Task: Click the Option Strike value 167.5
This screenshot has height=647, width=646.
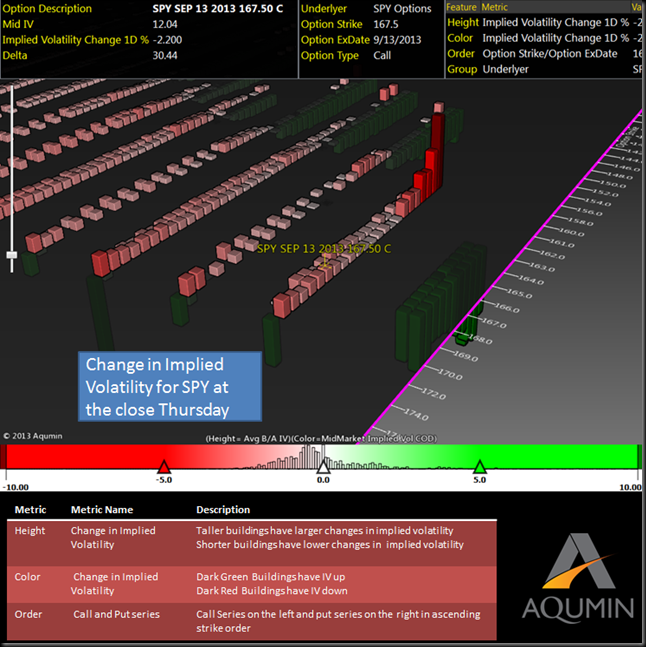Action: 386,24
